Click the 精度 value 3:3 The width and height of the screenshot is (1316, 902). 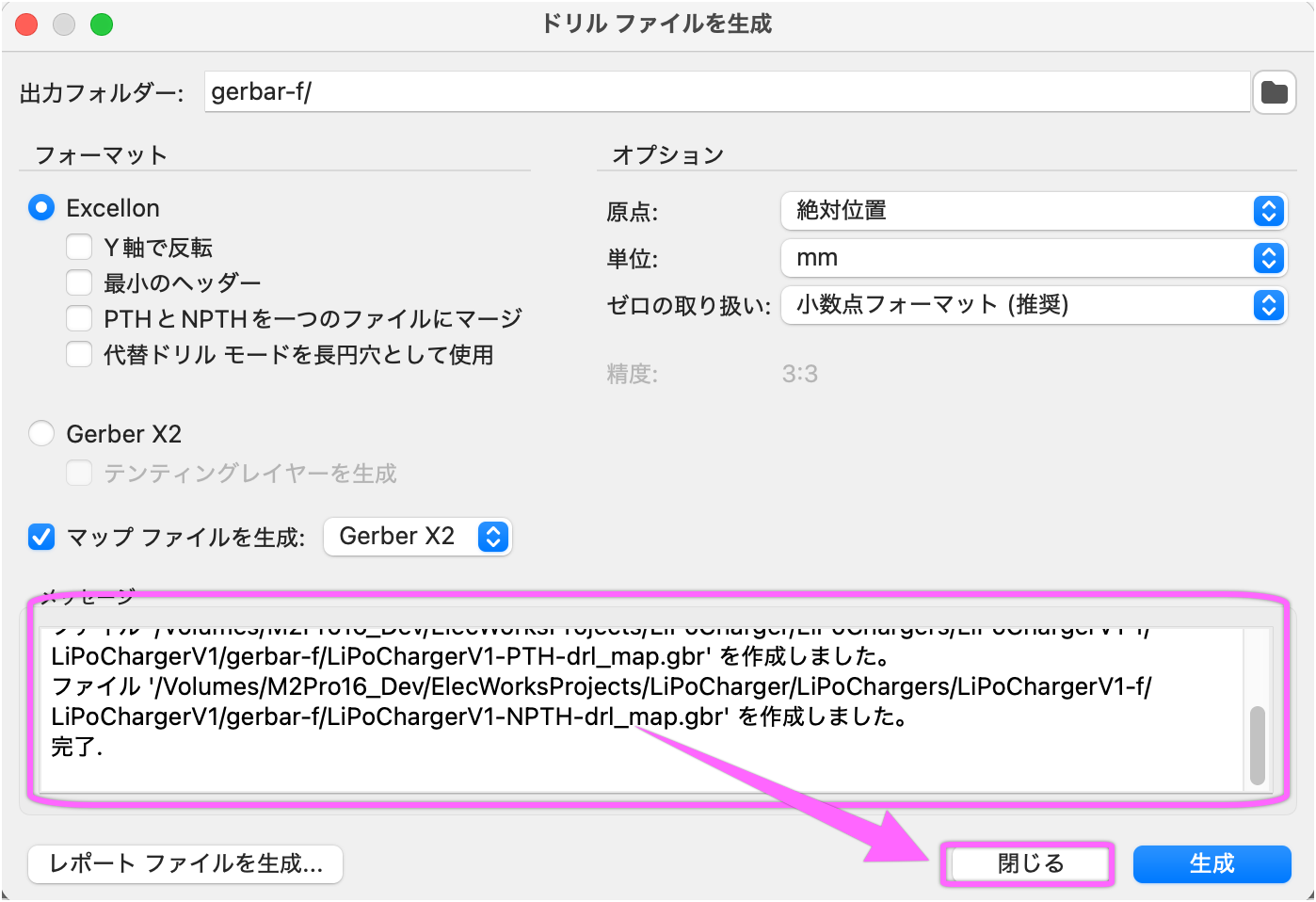pyautogui.click(x=800, y=375)
